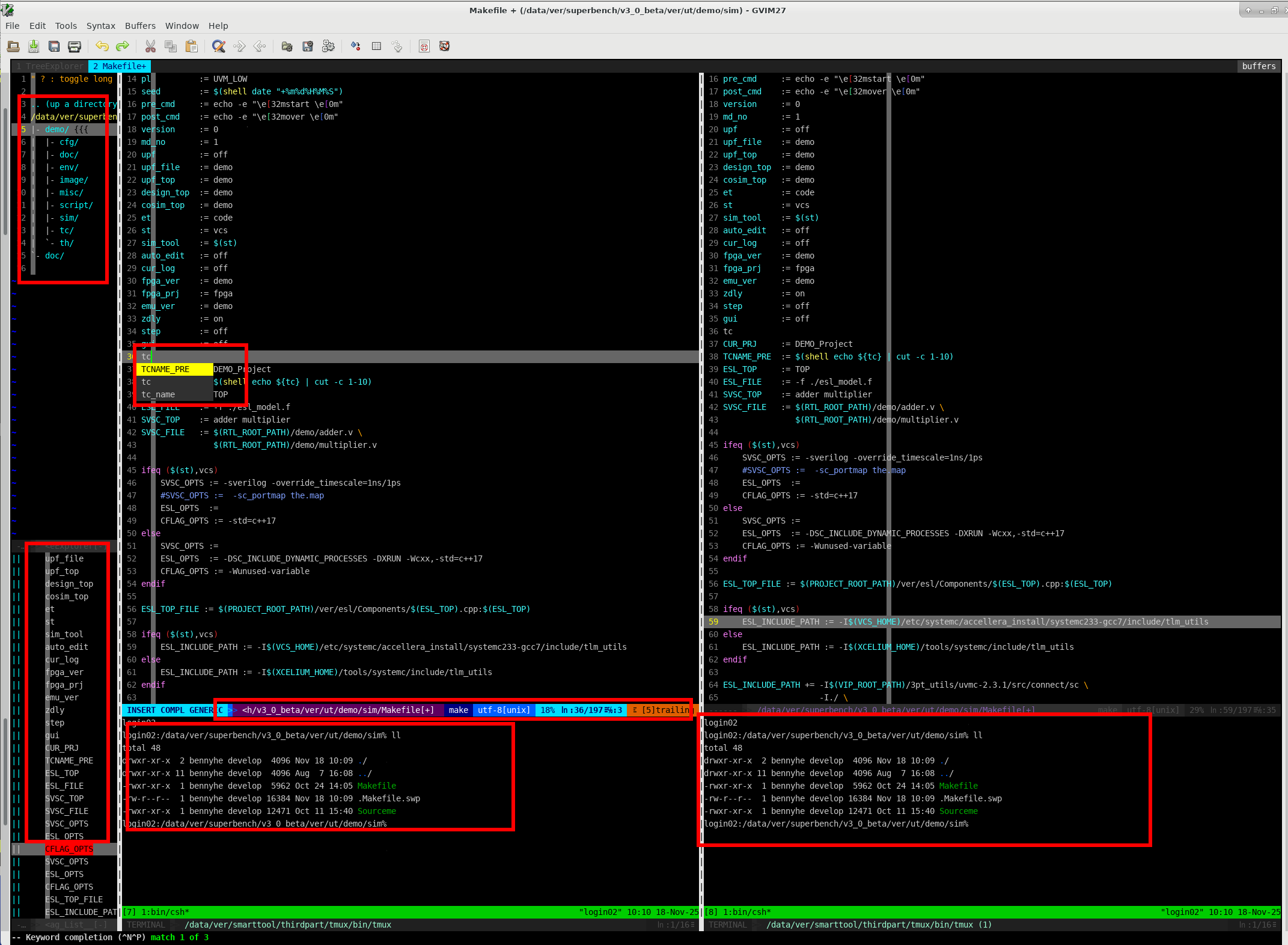Click the Load session icon
This screenshot has width=1288, height=945.
(x=287, y=46)
